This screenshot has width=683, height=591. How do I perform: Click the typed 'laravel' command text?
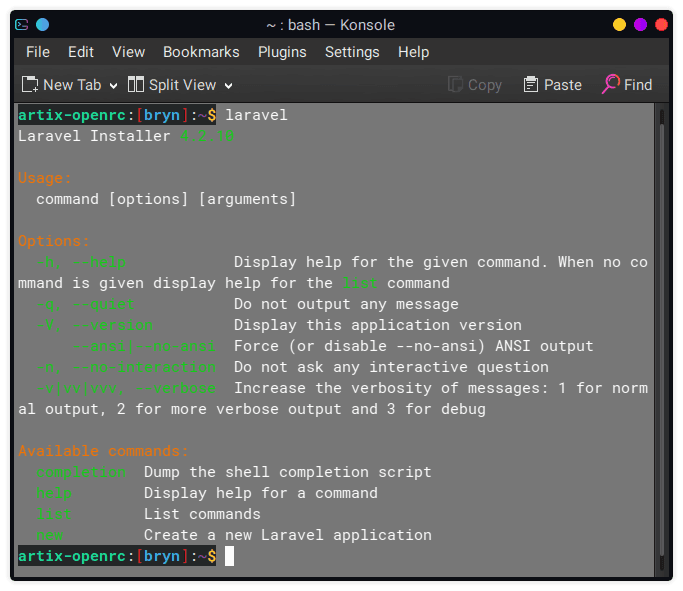pos(256,115)
